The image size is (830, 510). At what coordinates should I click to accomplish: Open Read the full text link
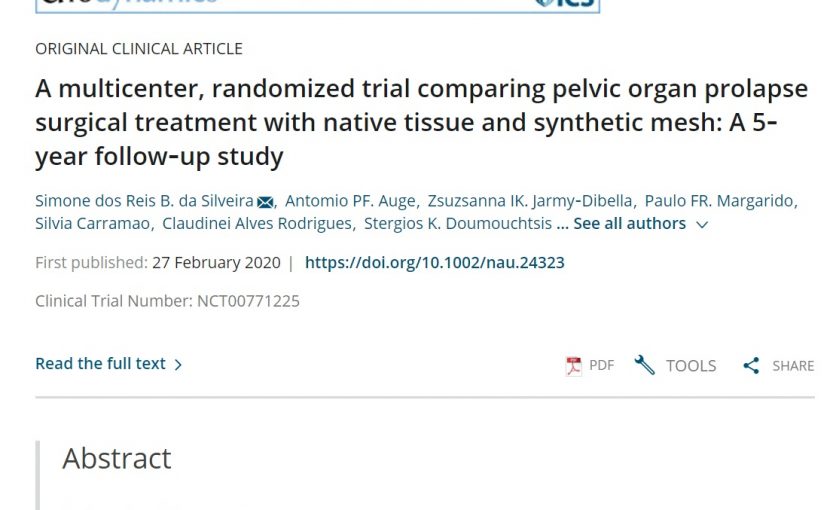[x=100, y=364]
